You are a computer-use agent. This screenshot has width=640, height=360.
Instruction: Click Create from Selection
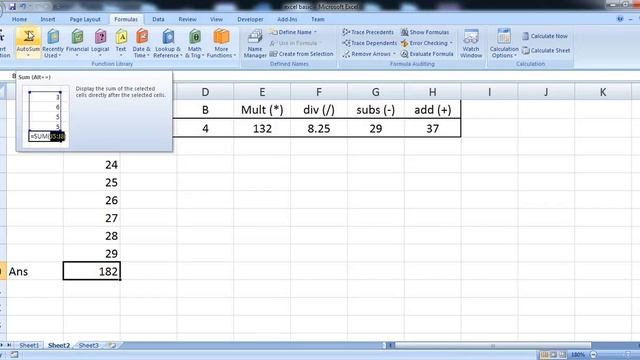point(302,54)
